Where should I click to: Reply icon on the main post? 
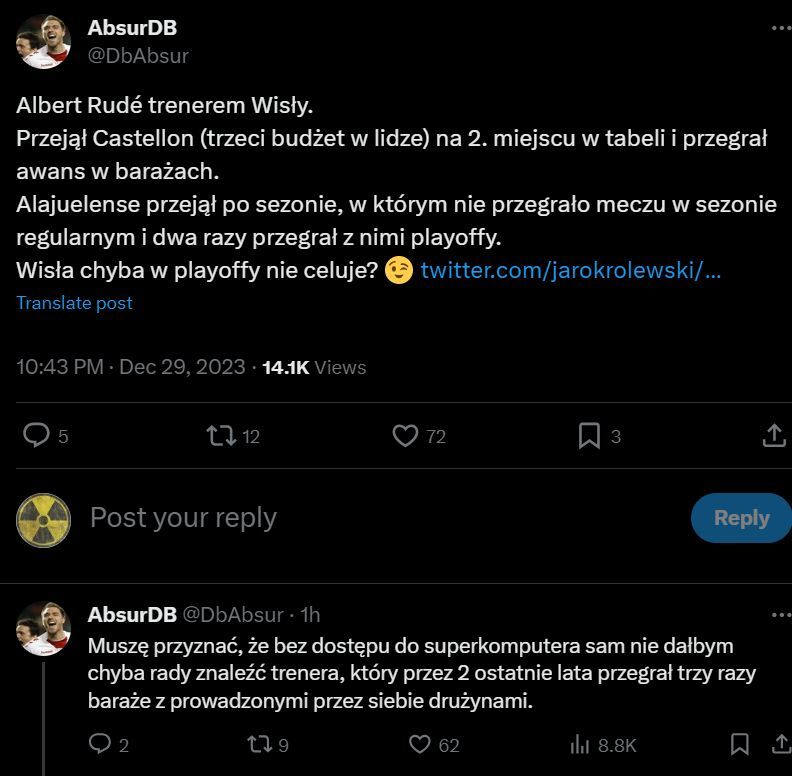[37, 436]
